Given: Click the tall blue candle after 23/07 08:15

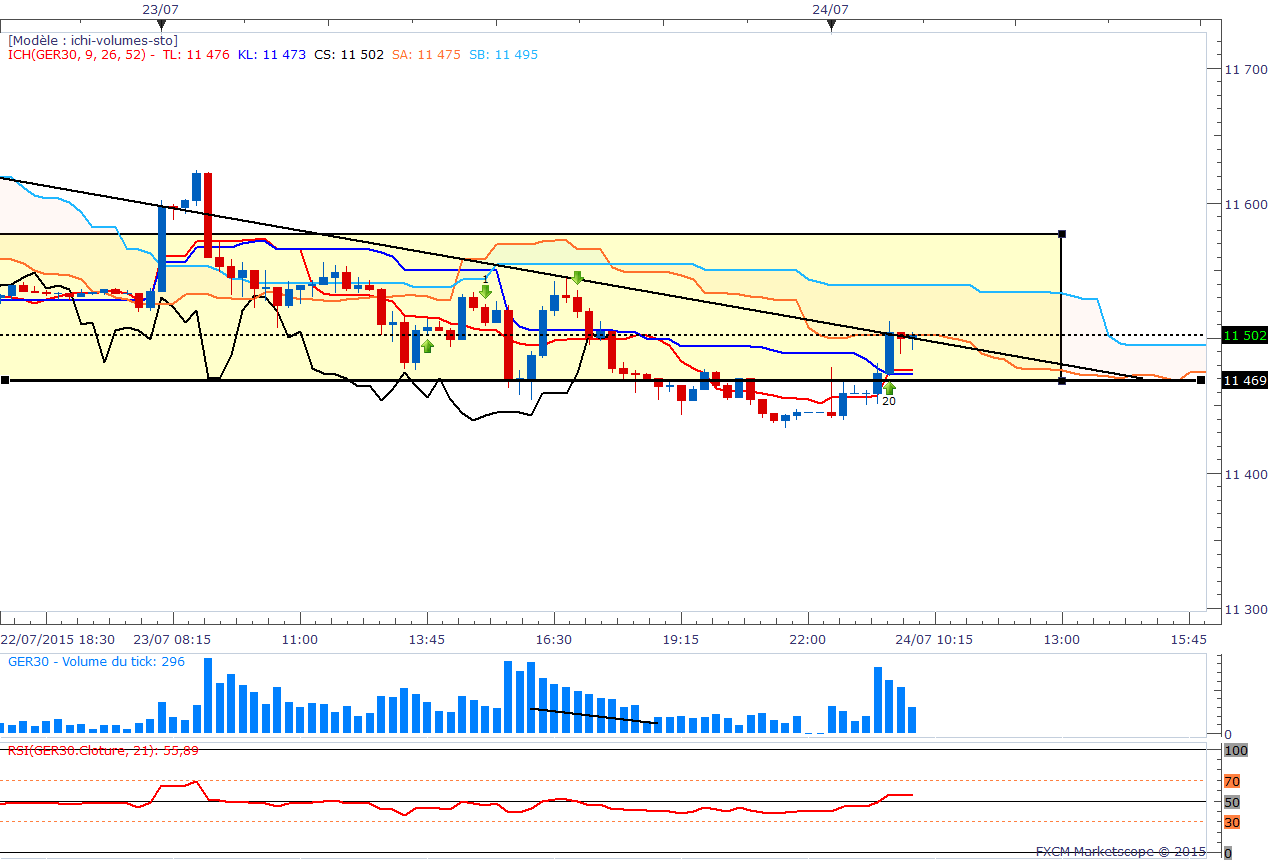Looking at the screenshot, I should [x=162, y=249].
